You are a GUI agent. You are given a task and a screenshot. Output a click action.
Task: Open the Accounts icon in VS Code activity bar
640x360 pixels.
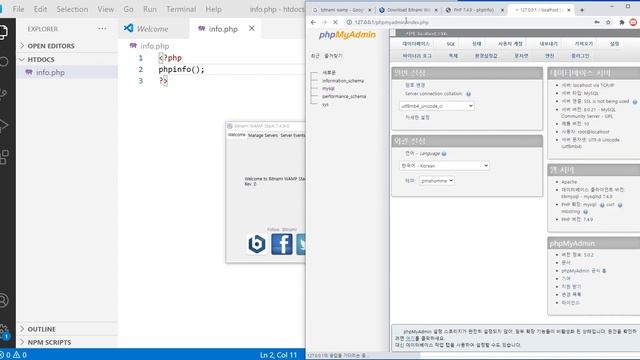[3, 300]
